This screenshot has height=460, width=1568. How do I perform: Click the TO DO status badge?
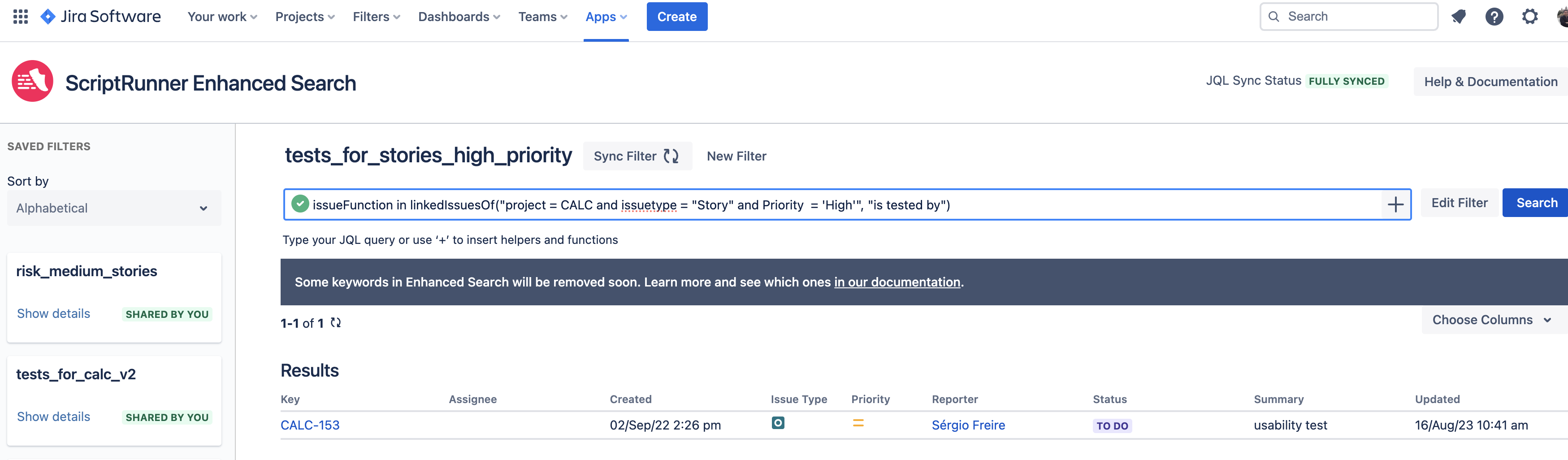(x=1112, y=426)
